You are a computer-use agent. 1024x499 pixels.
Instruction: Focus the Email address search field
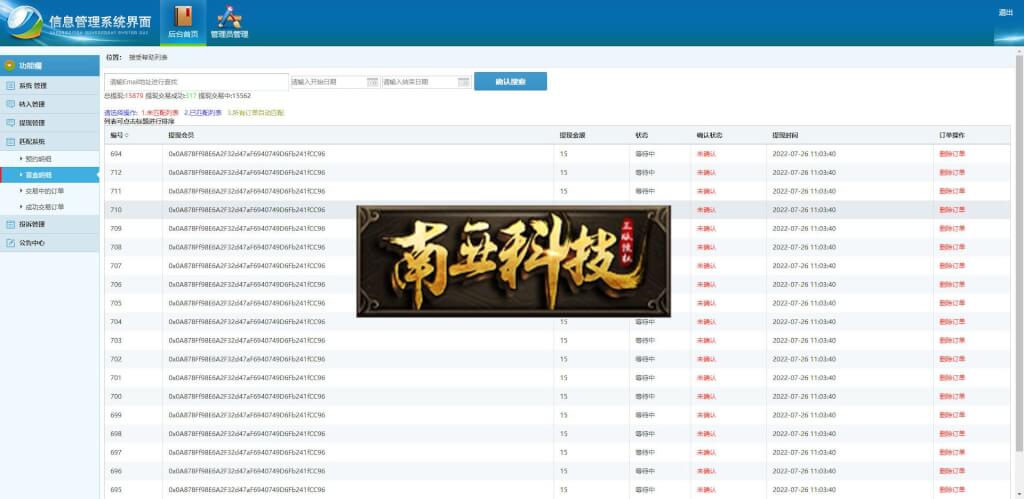[196, 82]
